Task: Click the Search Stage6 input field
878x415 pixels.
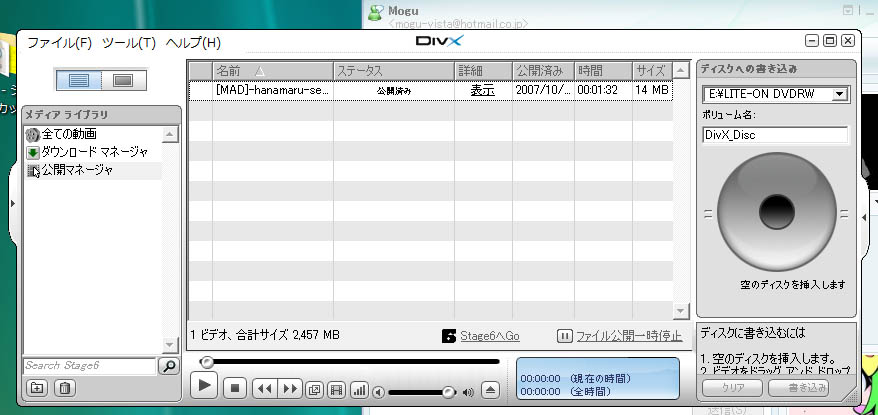Action: (x=90, y=366)
